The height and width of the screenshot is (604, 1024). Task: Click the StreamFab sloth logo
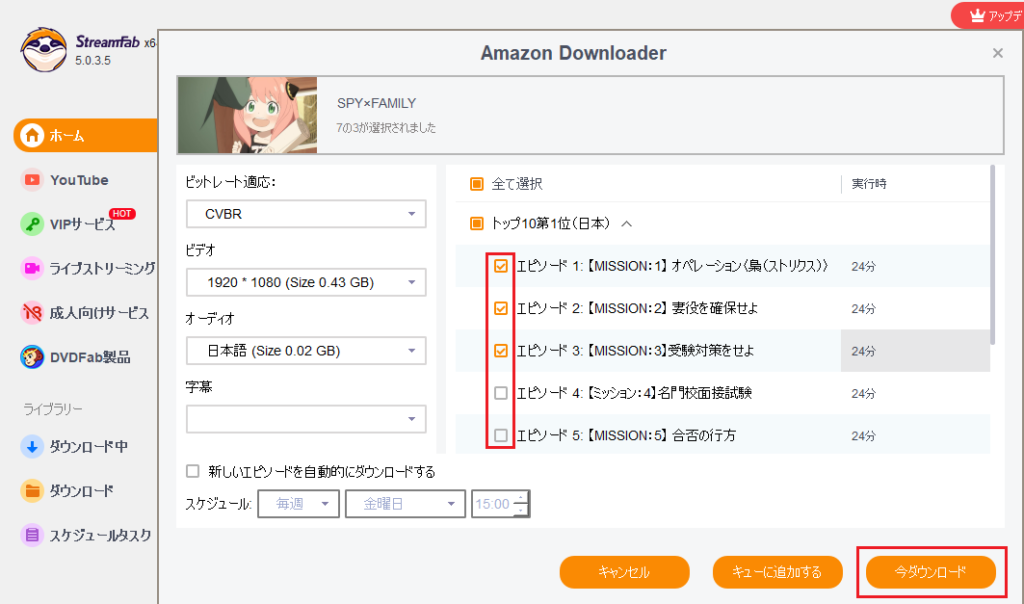coord(43,50)
